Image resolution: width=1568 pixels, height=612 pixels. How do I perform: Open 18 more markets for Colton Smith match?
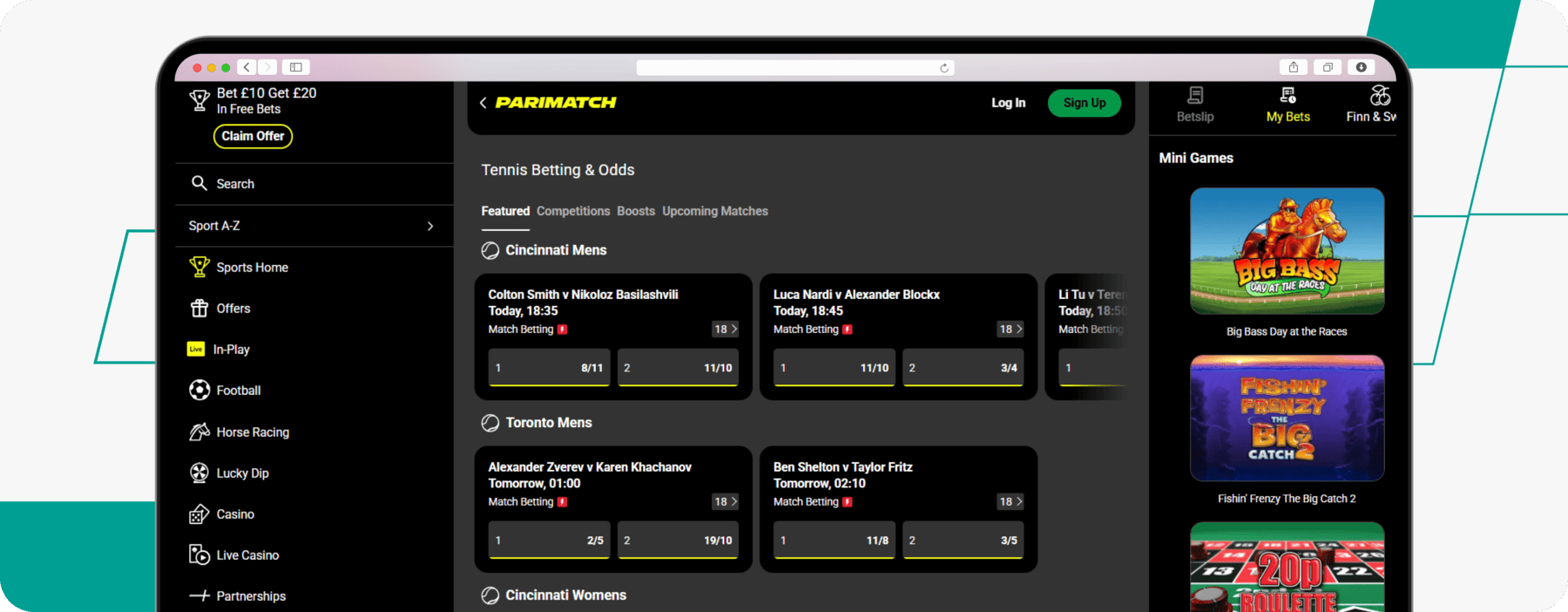coord(725,330)
